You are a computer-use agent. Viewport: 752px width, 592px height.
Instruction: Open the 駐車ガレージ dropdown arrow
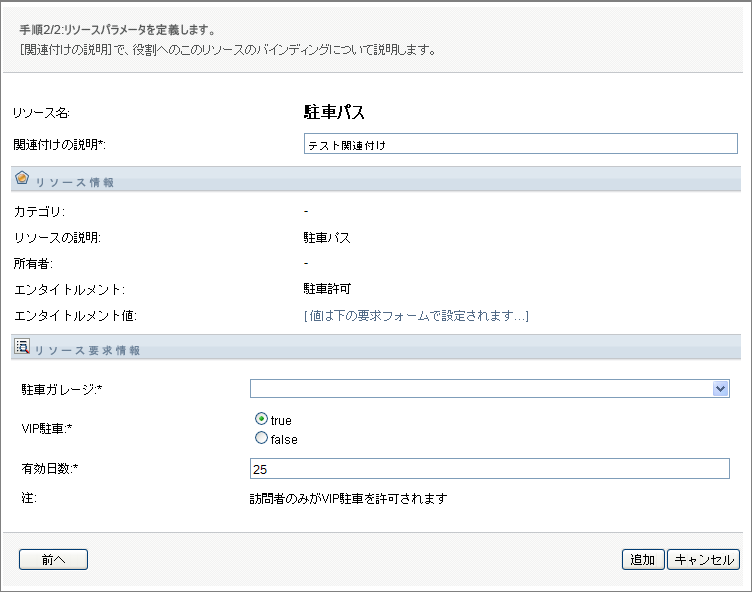[720, 389]
